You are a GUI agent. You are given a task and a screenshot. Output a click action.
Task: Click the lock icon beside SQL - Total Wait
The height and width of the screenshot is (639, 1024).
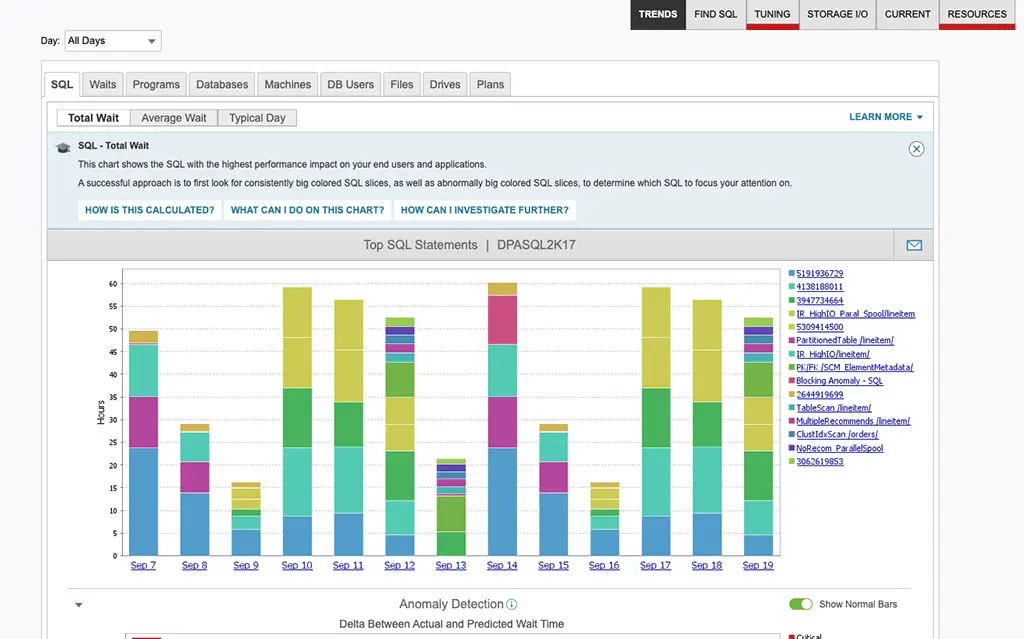(x=63, y=145)
